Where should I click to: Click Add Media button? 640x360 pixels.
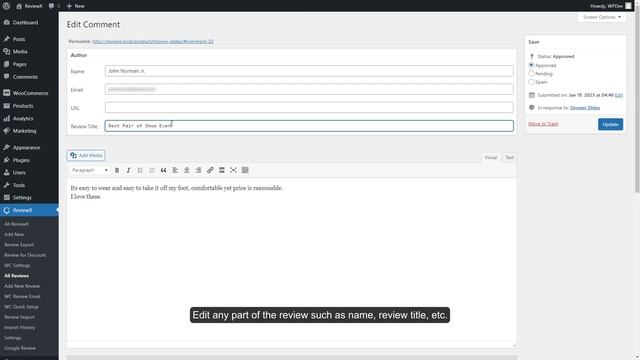tap(86, 156)
